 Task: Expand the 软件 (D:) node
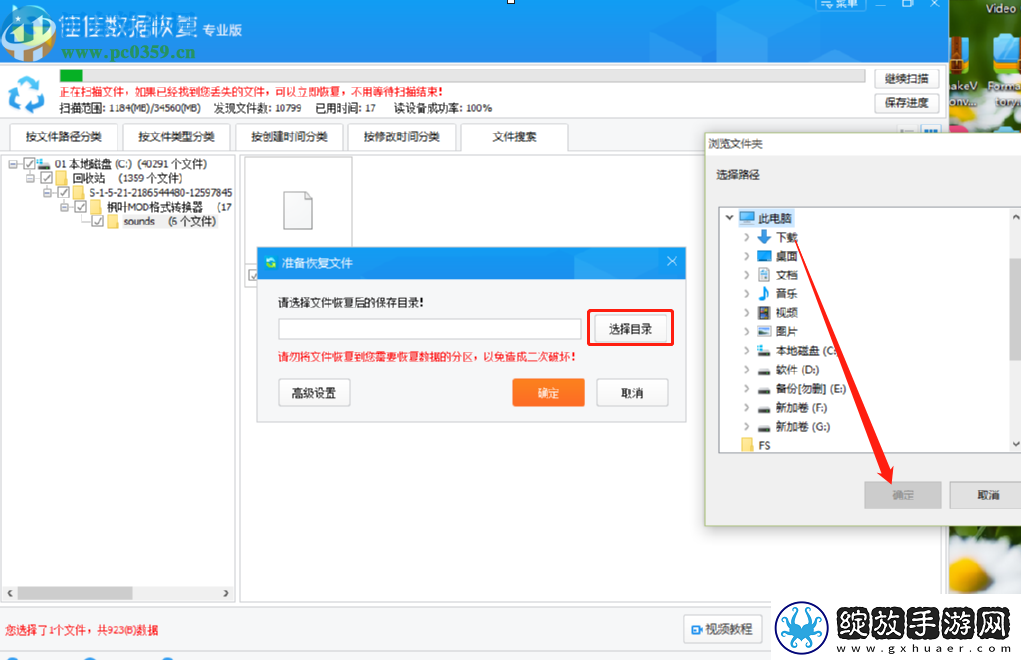(x=746, y=370)
